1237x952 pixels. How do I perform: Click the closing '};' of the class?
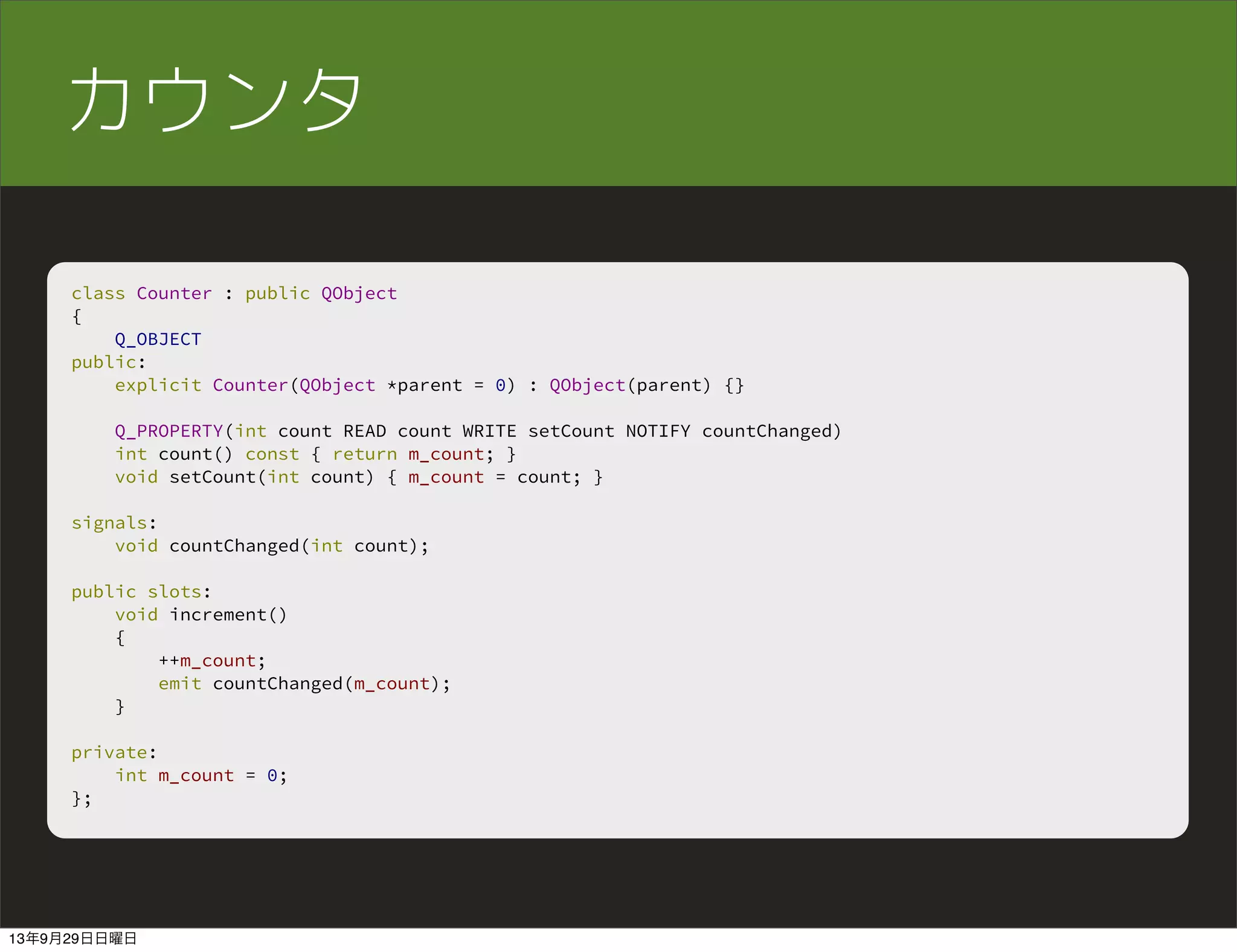(82, 799)
